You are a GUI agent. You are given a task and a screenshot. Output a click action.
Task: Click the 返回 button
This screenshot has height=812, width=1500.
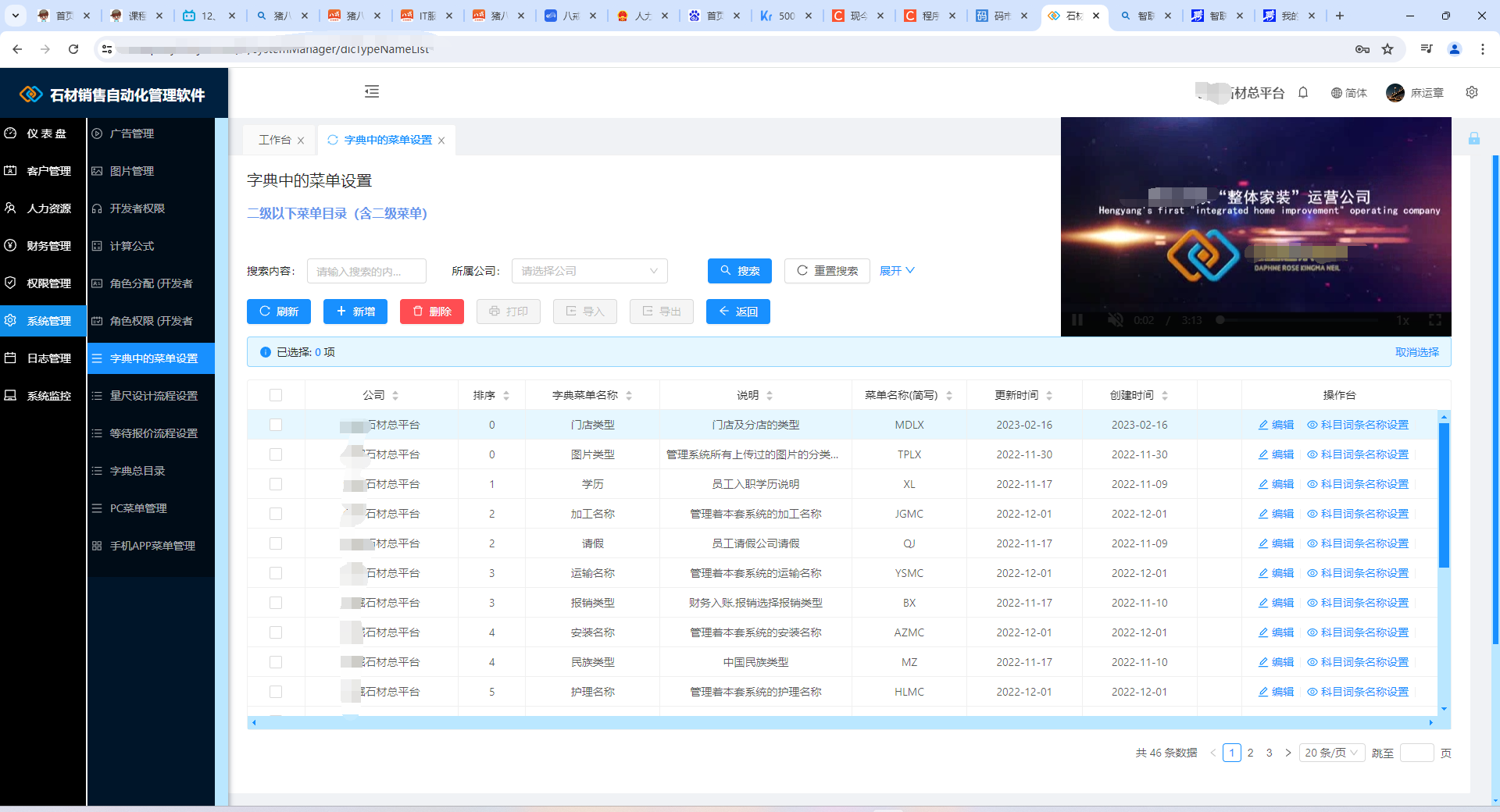(738, 312)
